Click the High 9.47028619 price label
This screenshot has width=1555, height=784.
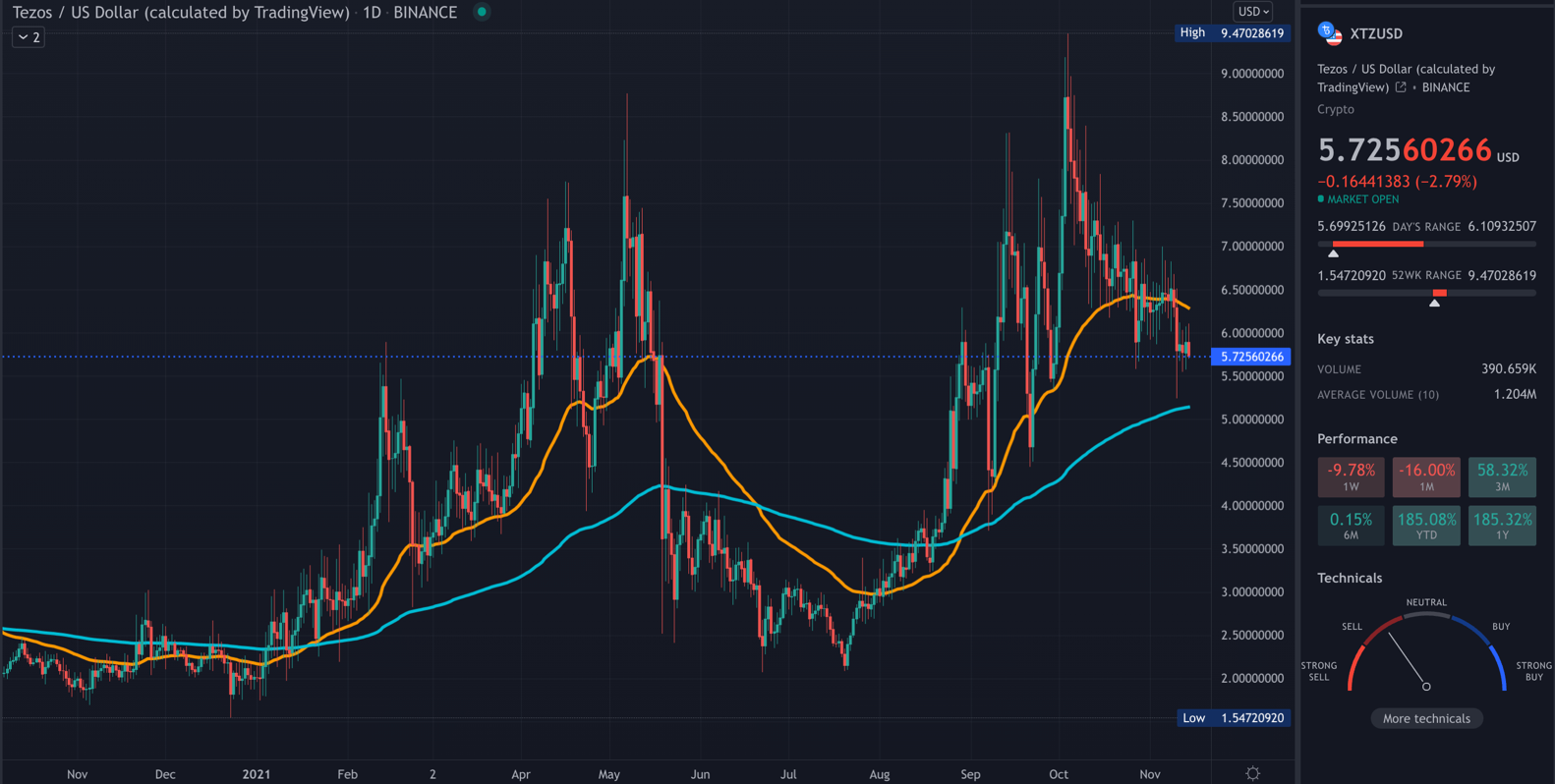pyautogui.click(x=1233, y=32)
